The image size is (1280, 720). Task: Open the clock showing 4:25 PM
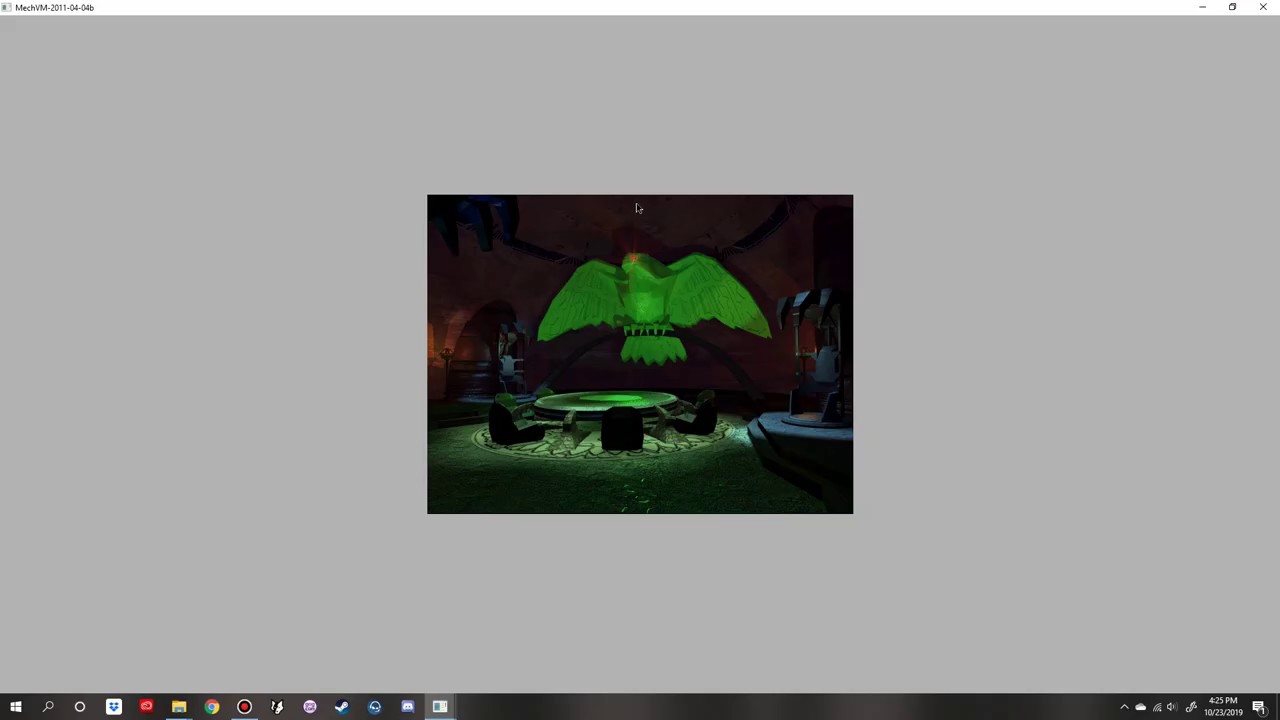pos(1223,707)
